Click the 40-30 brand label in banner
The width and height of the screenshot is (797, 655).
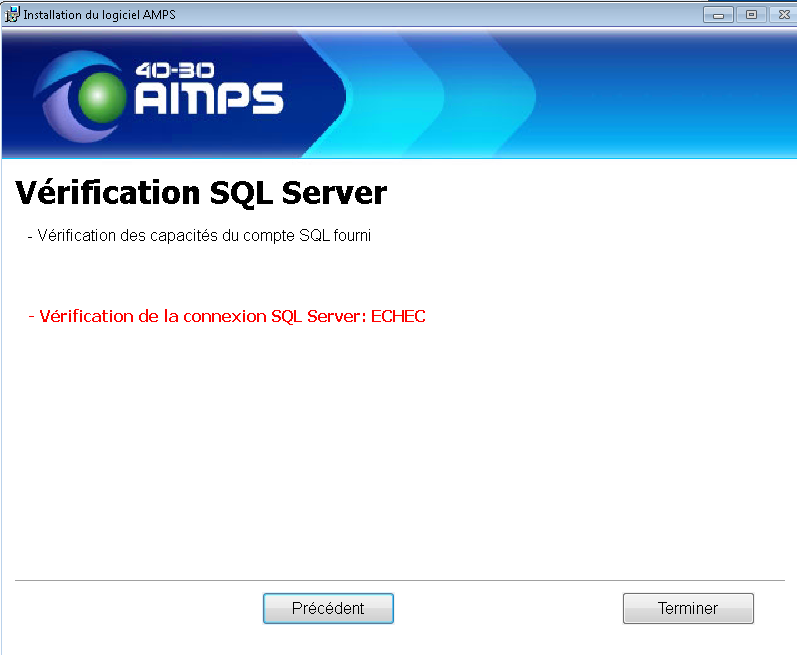tap(177, 70)
